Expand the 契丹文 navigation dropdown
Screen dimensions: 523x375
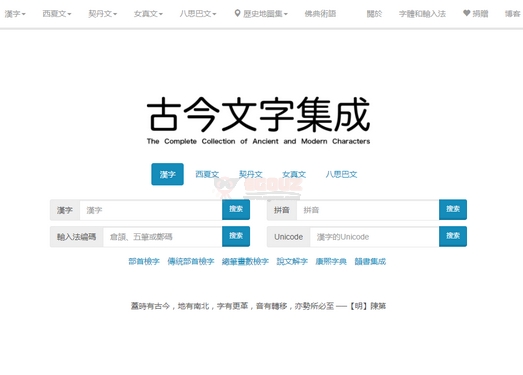tap(102, 14)
